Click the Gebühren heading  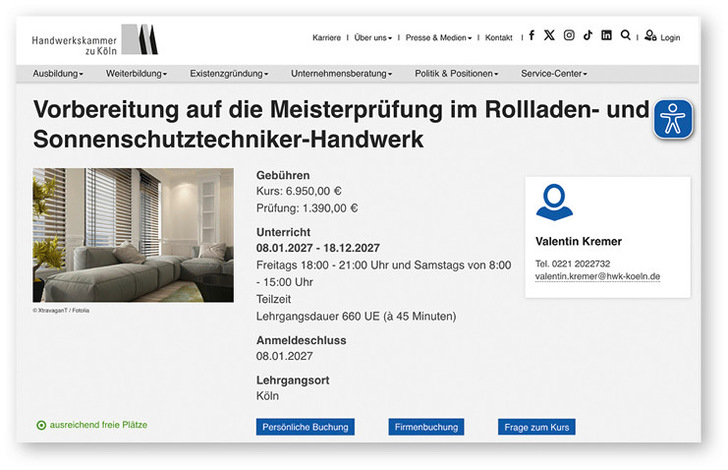(x=283, y=176)
